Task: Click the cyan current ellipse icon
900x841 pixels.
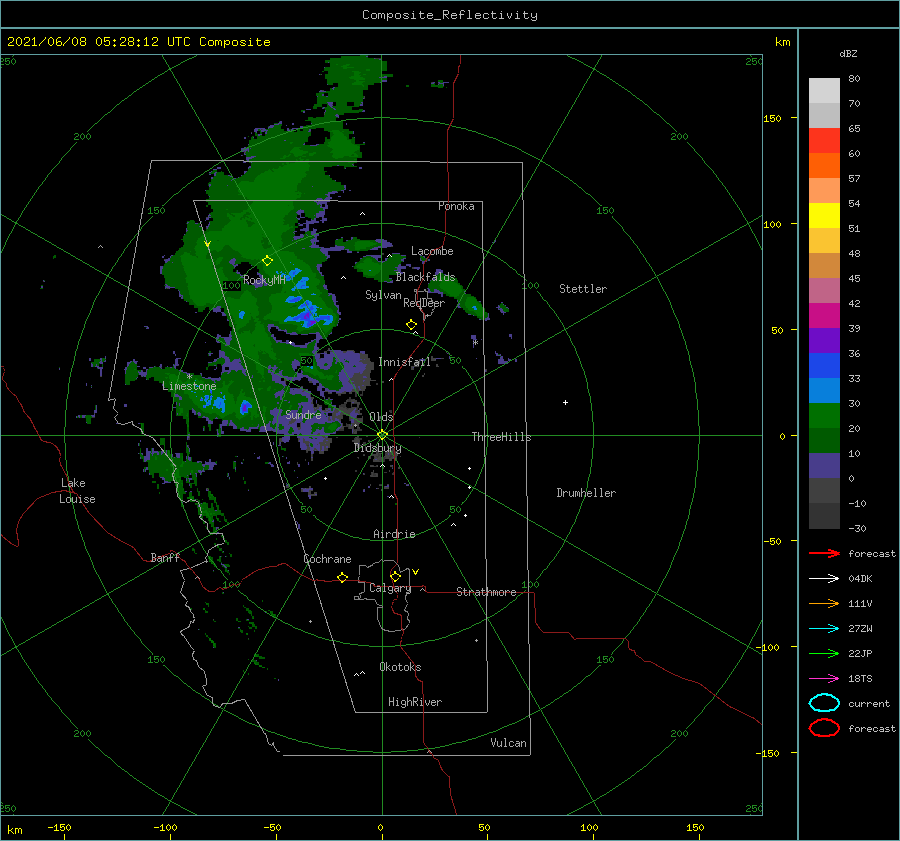Action: click(x=824, y=703)
